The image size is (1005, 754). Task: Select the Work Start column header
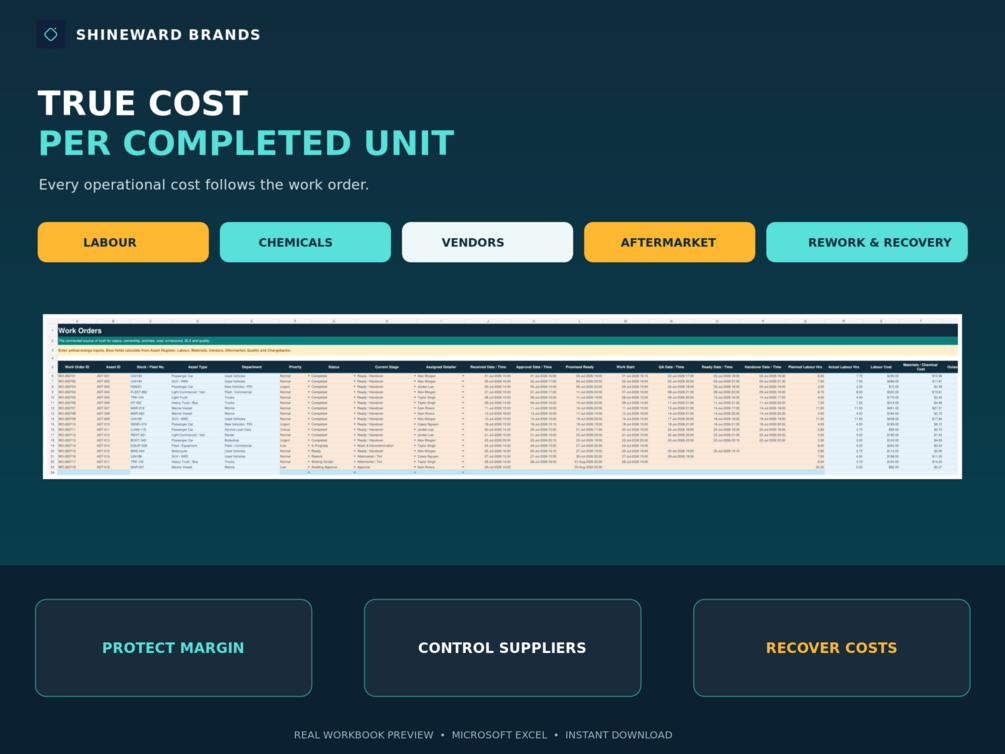coord(626,367)
